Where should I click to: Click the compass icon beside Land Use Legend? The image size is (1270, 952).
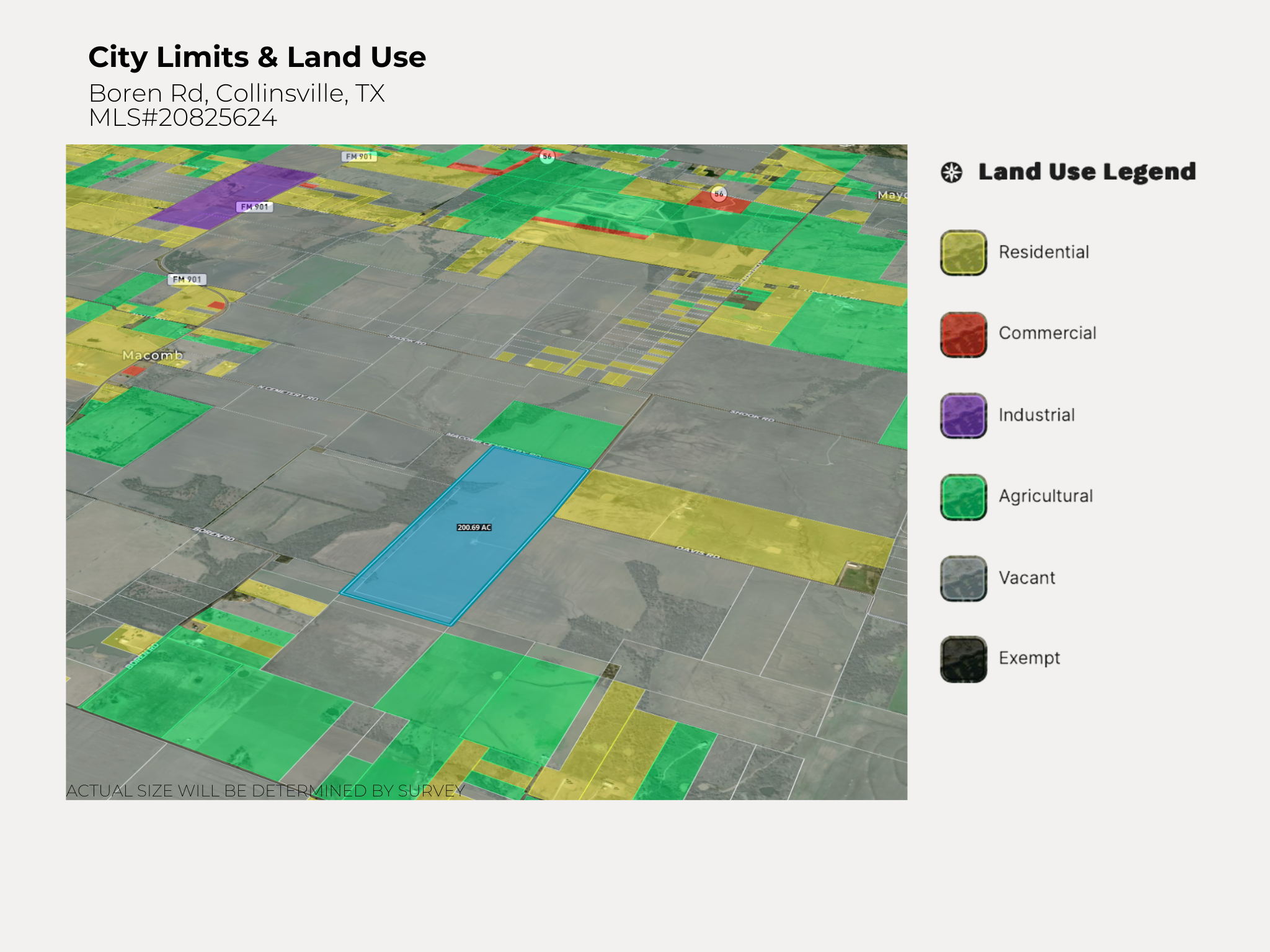tap(951, 172)
